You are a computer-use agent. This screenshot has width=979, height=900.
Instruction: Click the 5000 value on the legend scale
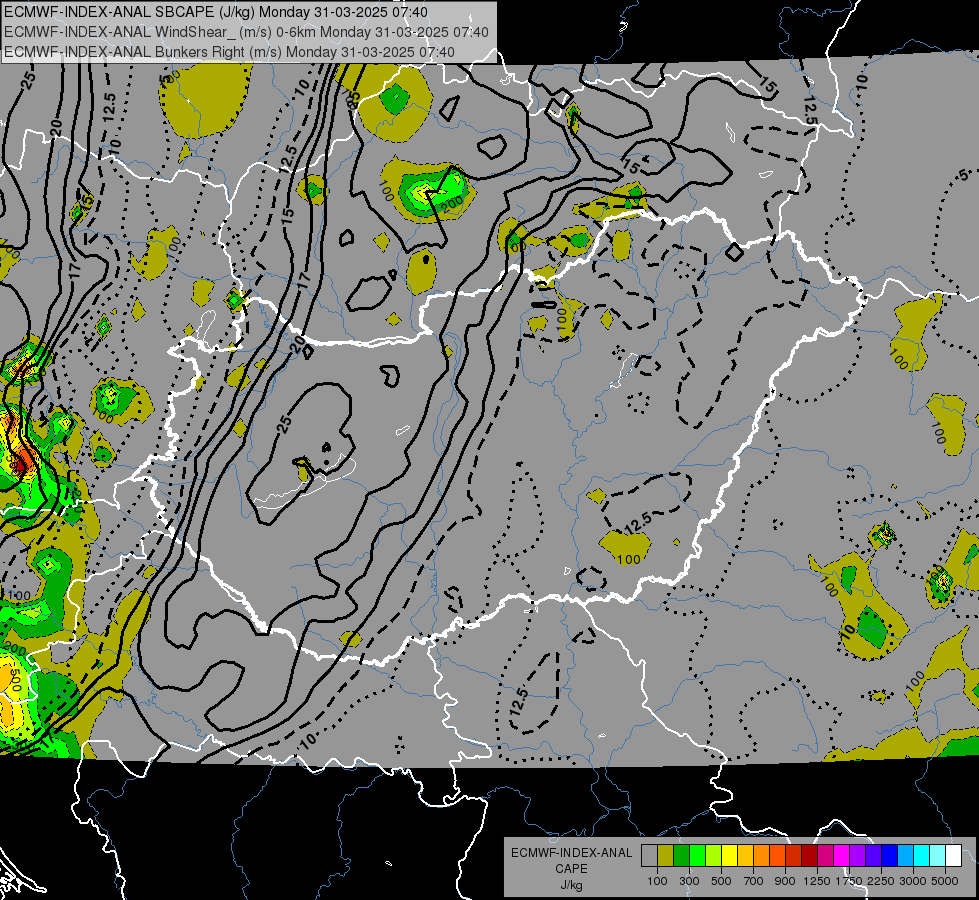[945, 881]
